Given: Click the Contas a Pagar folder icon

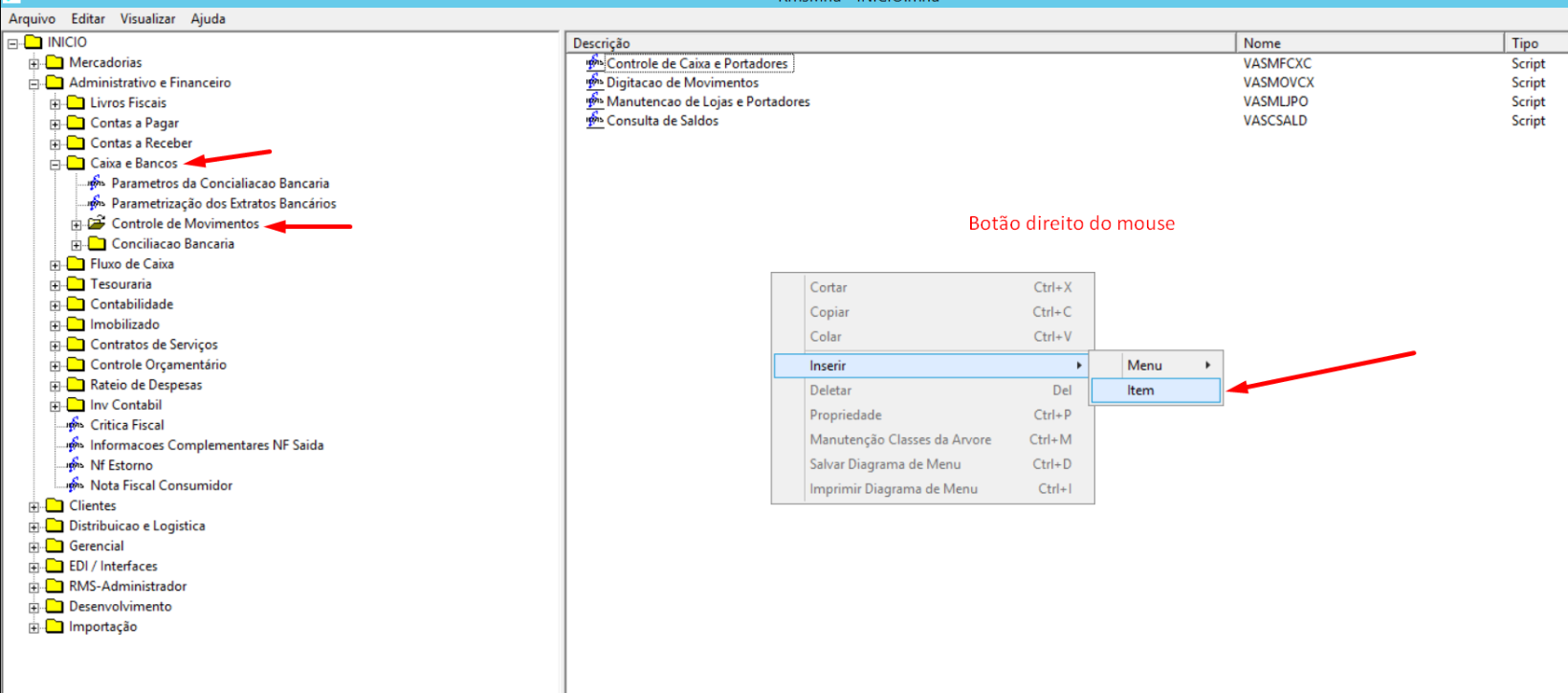Looking at the screenshot, I should (x=76, y=123).
